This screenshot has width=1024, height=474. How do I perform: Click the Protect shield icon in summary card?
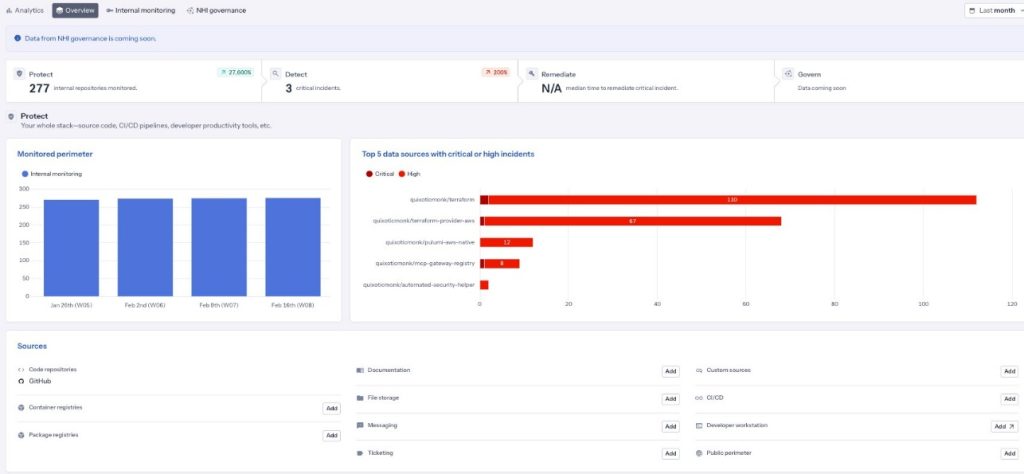coord(19,74)
